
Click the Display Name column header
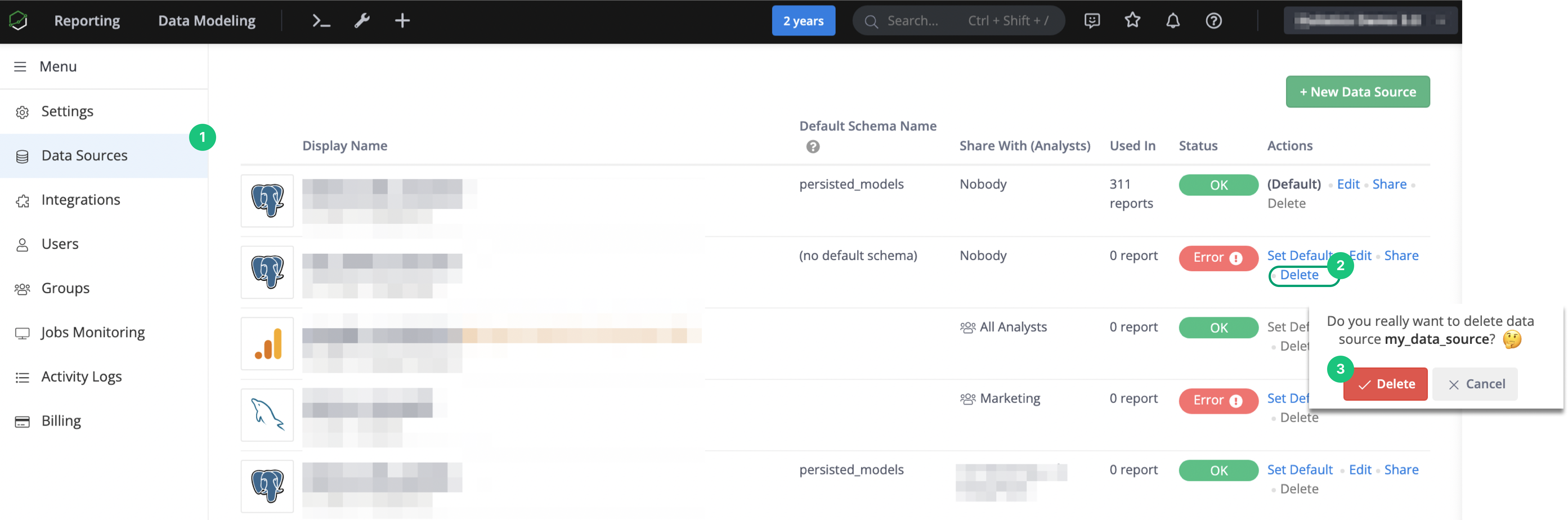tap(344, 146)
